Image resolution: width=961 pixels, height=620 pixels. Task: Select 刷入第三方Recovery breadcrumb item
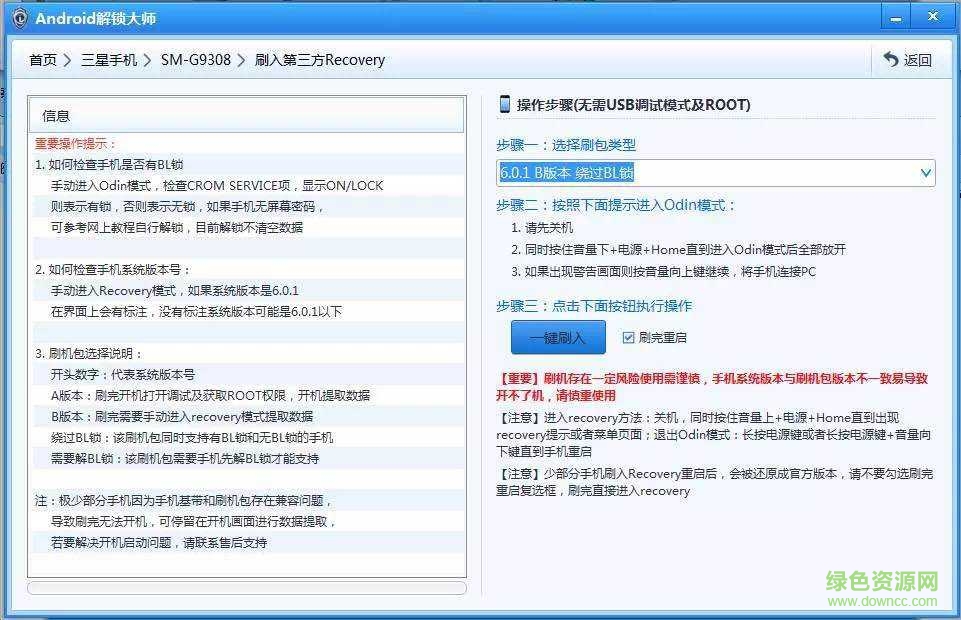(319, 61)
